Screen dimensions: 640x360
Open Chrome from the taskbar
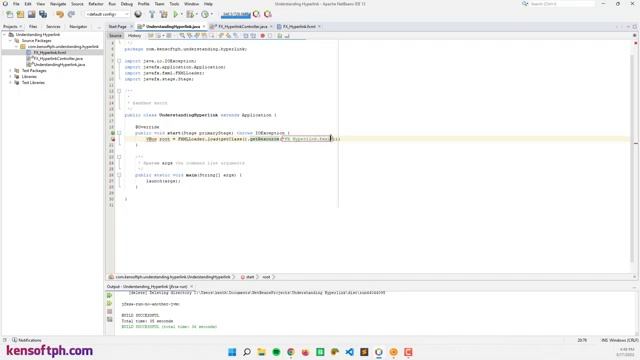[x=291, y=352]
